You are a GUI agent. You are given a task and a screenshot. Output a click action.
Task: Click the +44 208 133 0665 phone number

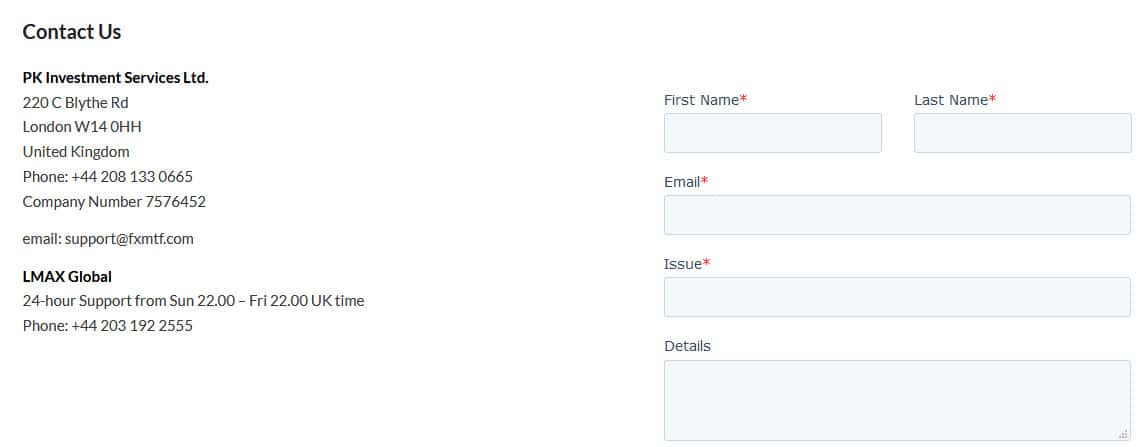coord(132,177)
